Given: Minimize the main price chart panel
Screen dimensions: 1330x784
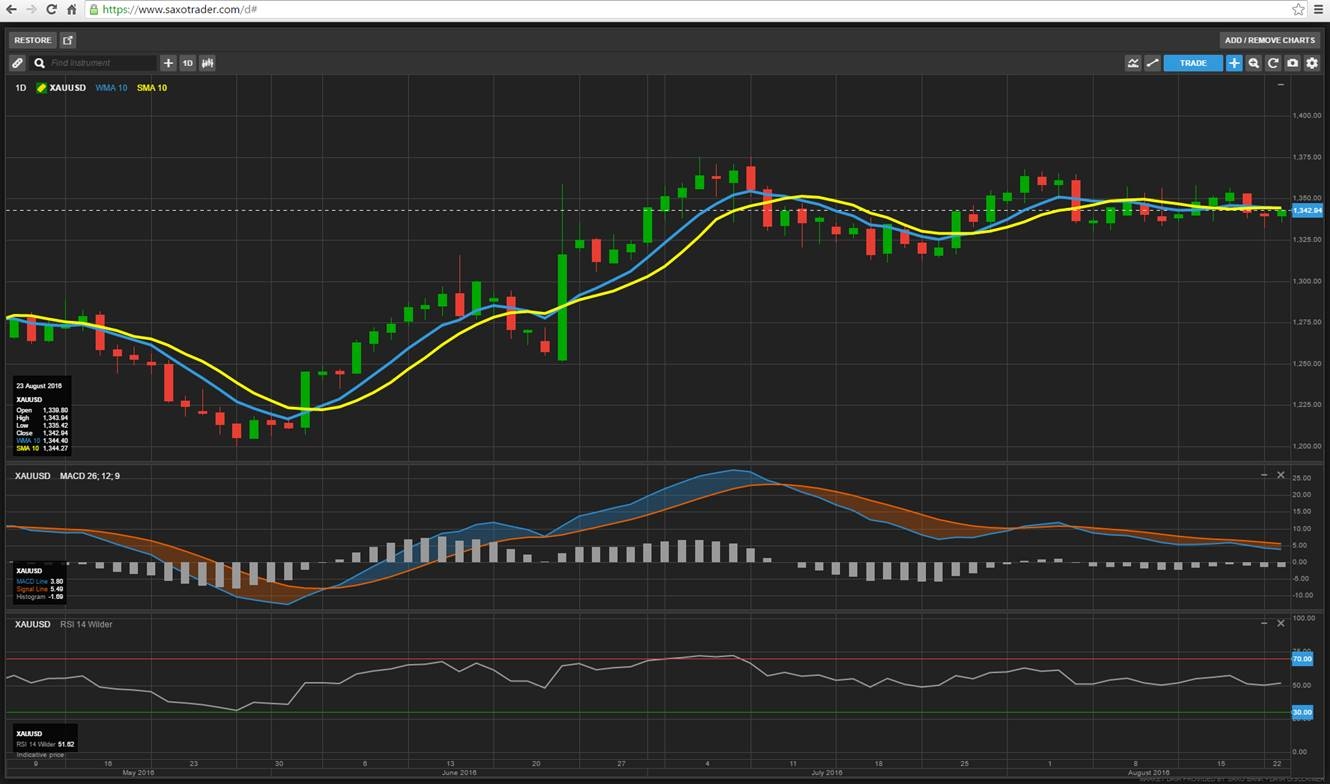Looking at the screenshot, I should pyautogui.click(x=1281, y=85).
